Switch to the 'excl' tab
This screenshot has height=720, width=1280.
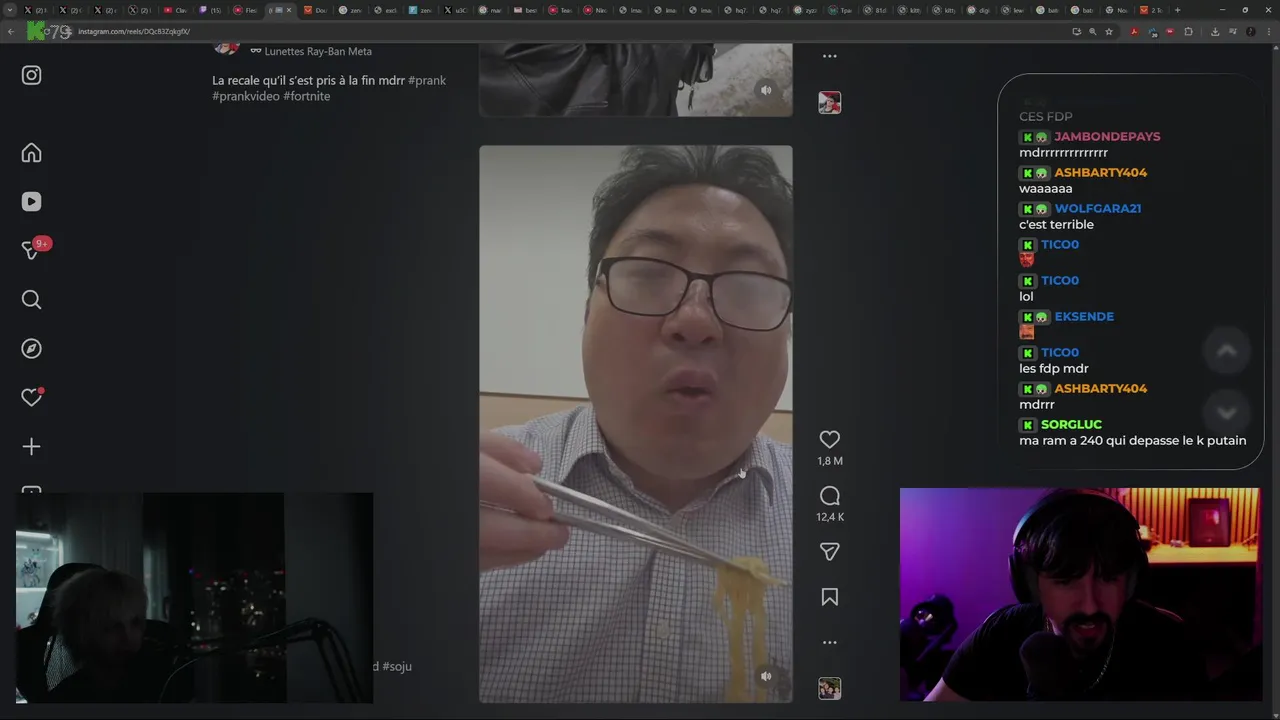pos(386,10)
